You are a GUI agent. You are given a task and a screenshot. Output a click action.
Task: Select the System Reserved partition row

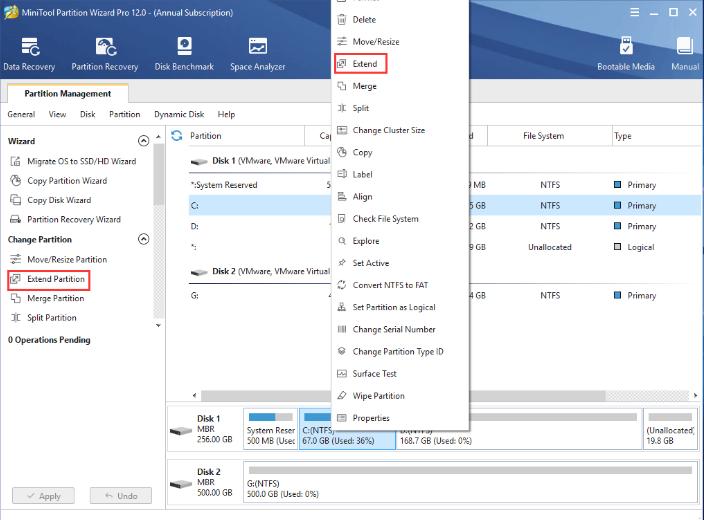point(260,185)
